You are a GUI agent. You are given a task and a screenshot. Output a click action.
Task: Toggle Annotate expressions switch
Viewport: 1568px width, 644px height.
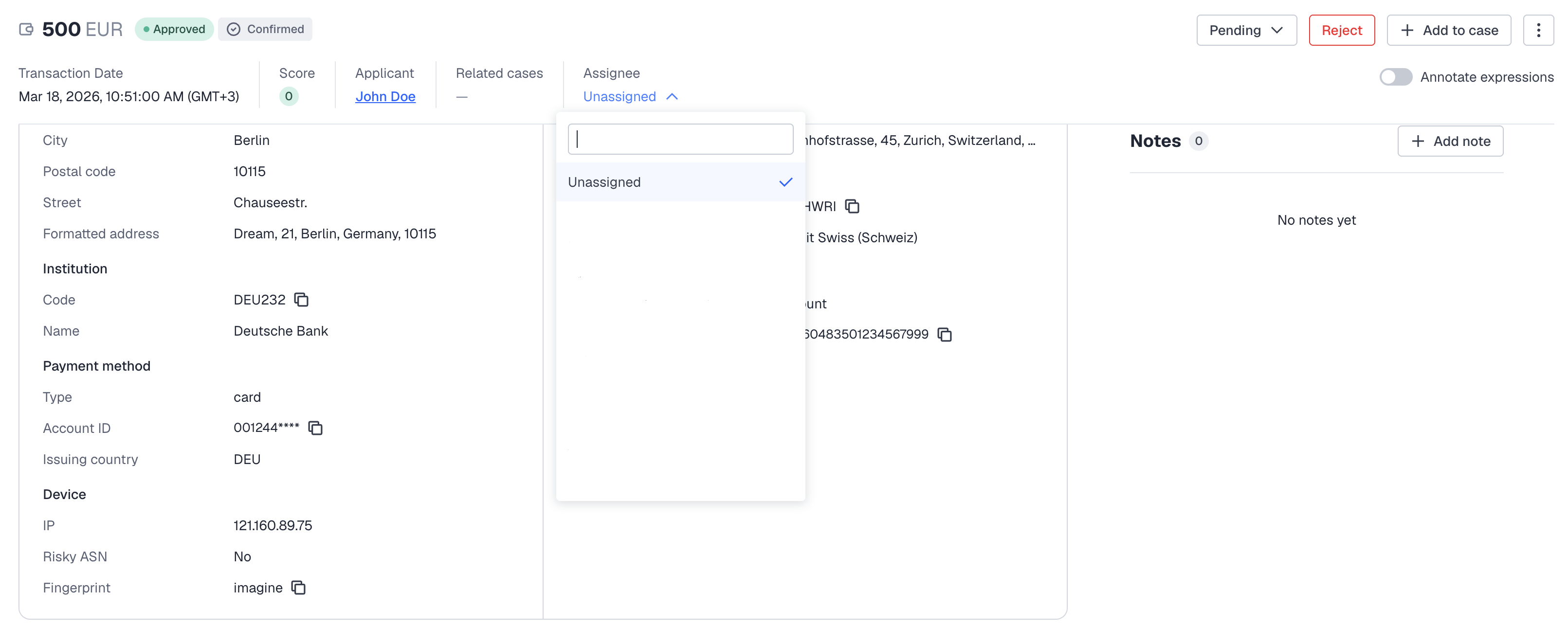click(1395, 77)
